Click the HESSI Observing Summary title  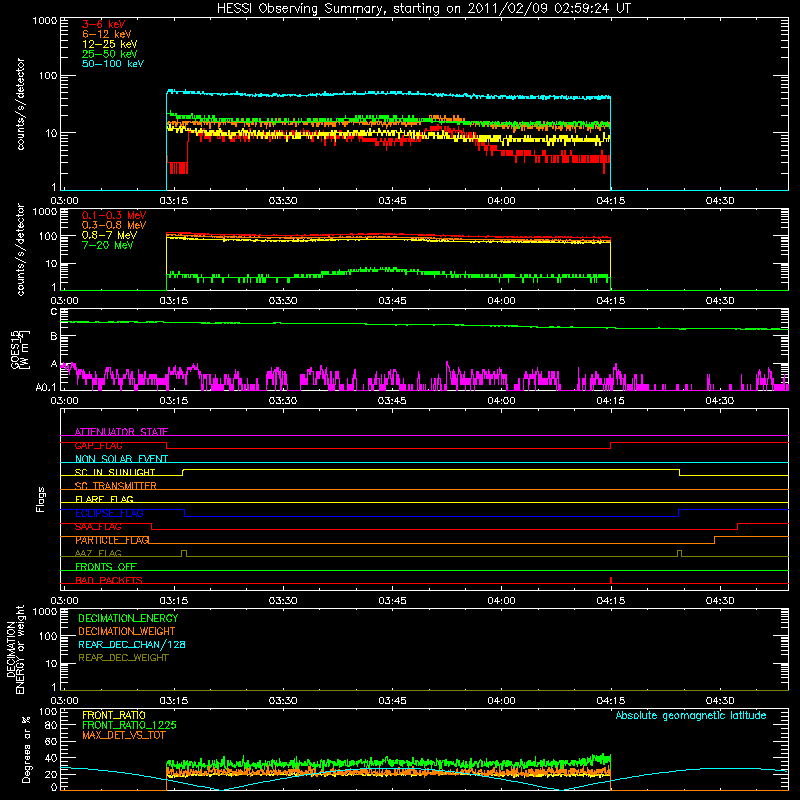tap(423, 8)
